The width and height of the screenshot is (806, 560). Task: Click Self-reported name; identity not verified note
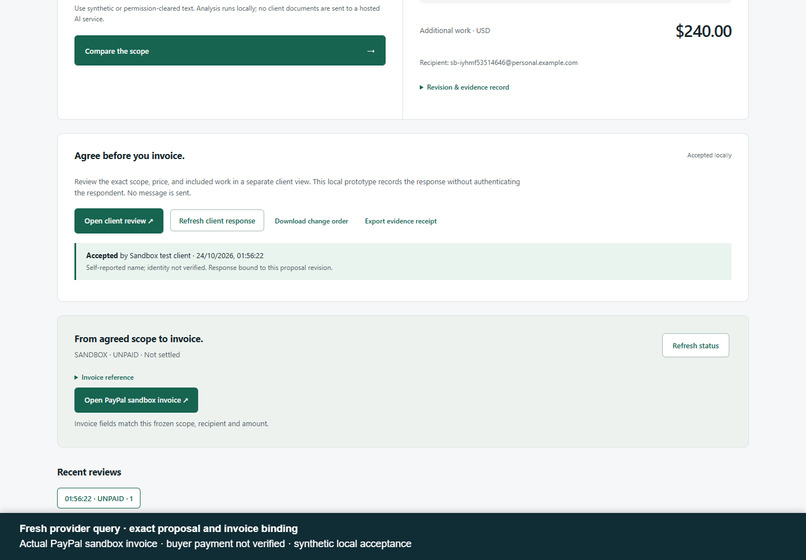click(x=209, y=268)
